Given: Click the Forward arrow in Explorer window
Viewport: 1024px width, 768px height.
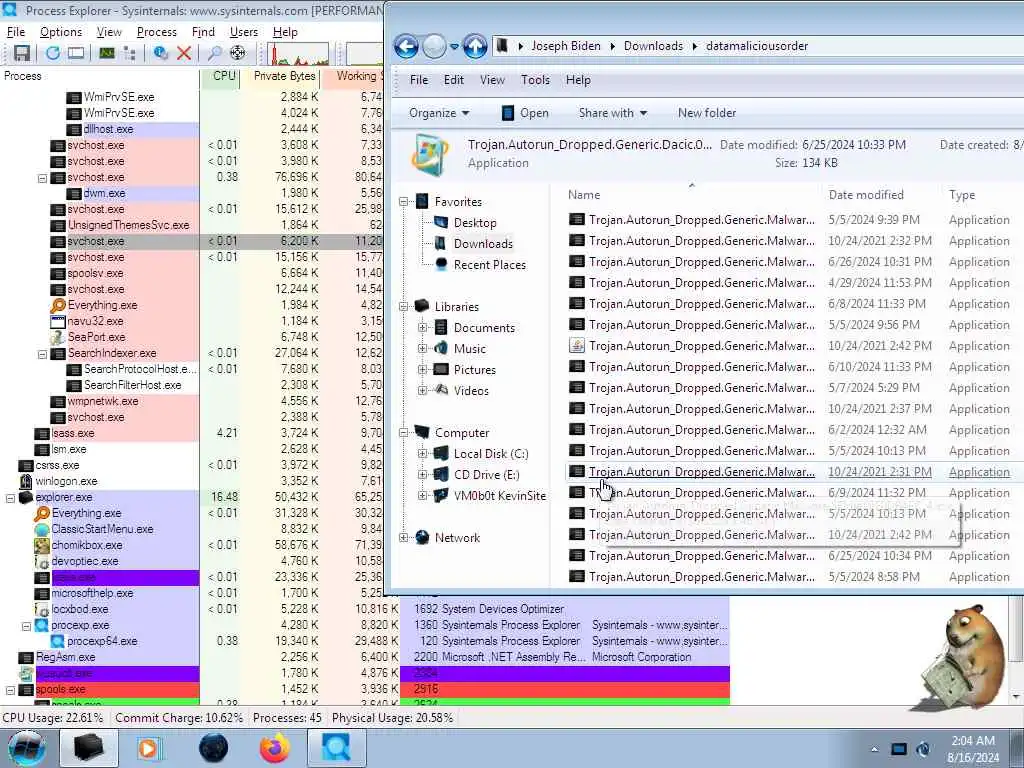Looking at the screenshot, I should click(x=434, y=46).
